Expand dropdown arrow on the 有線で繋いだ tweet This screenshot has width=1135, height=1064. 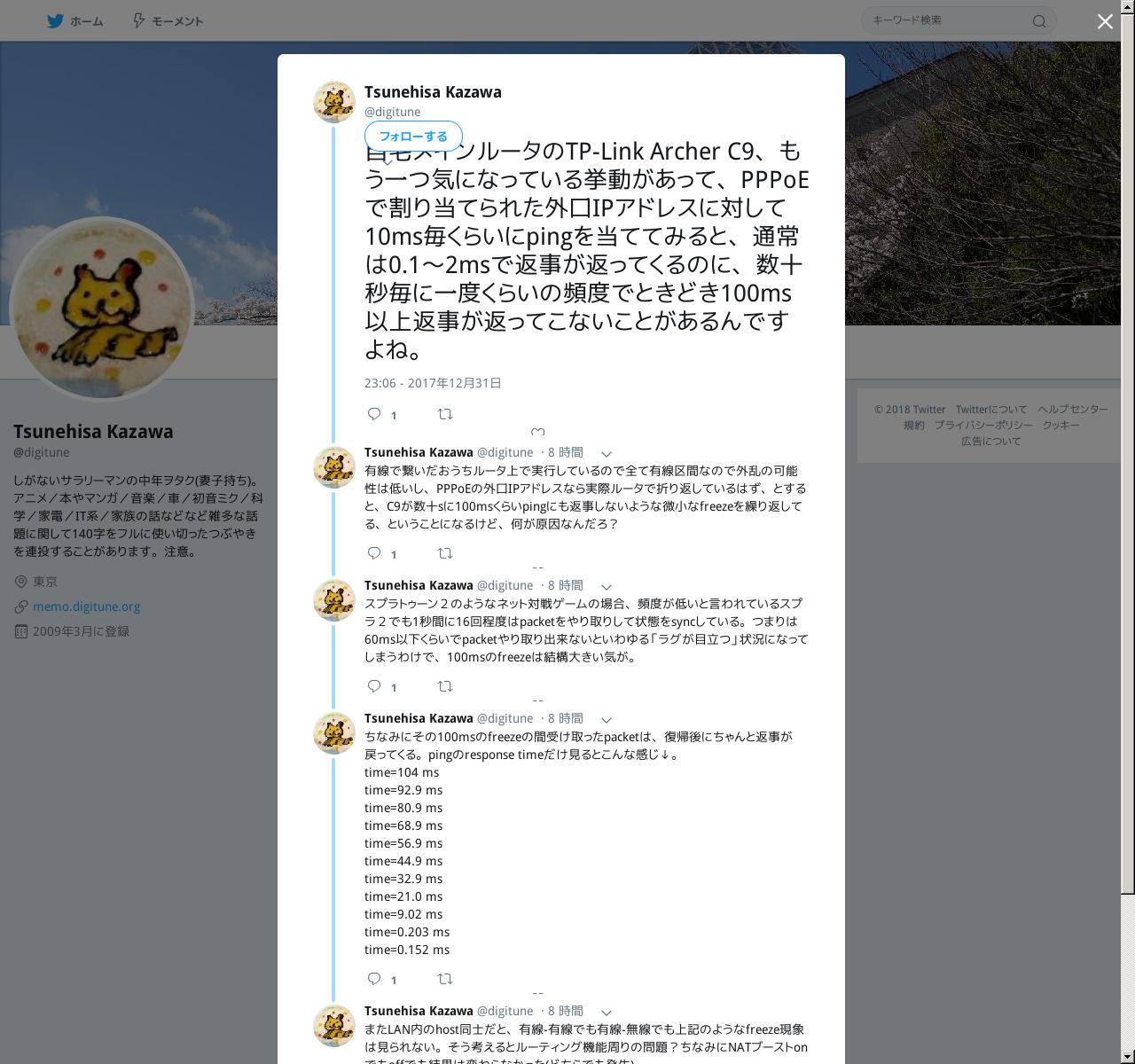[x=607, y=454]
